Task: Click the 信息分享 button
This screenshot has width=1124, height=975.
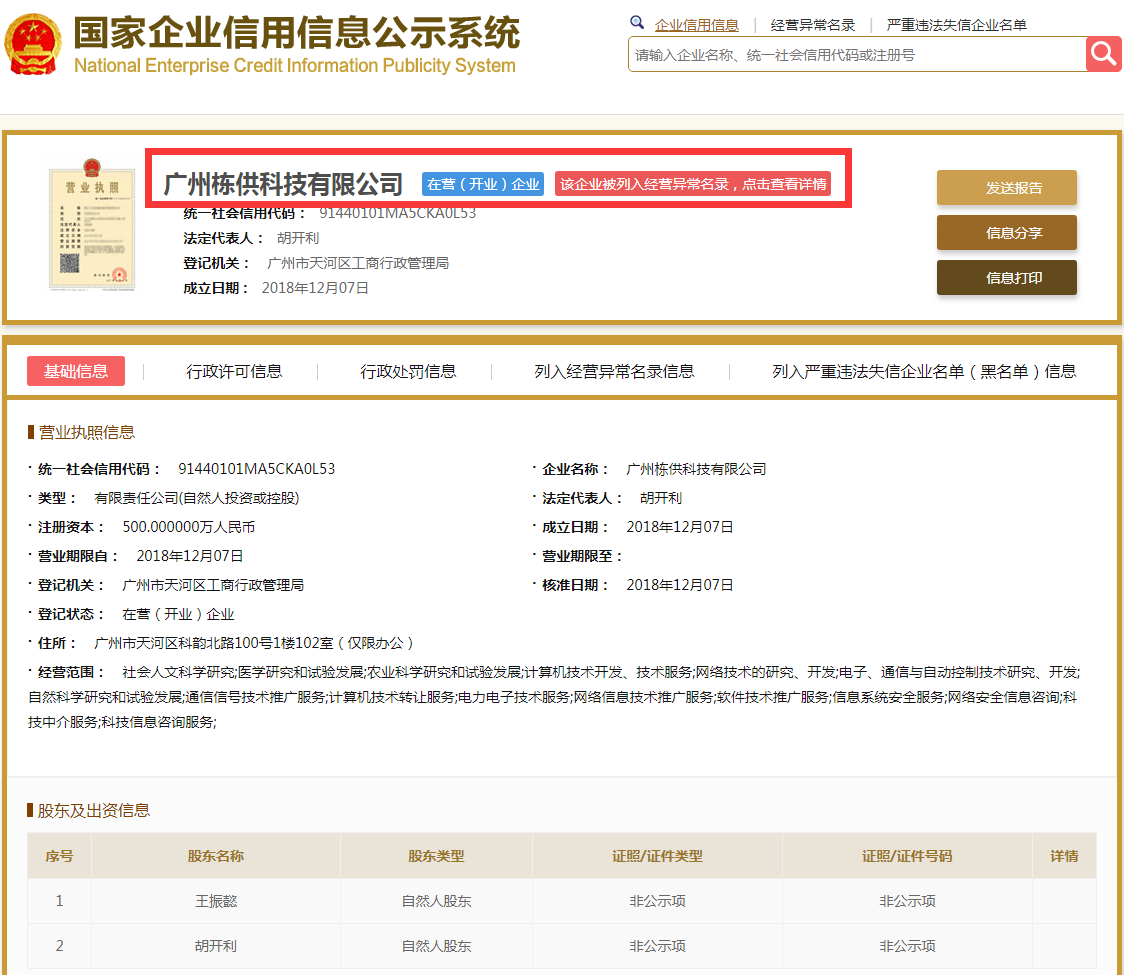Action: pyautogui.click(x=1006, y=233)
